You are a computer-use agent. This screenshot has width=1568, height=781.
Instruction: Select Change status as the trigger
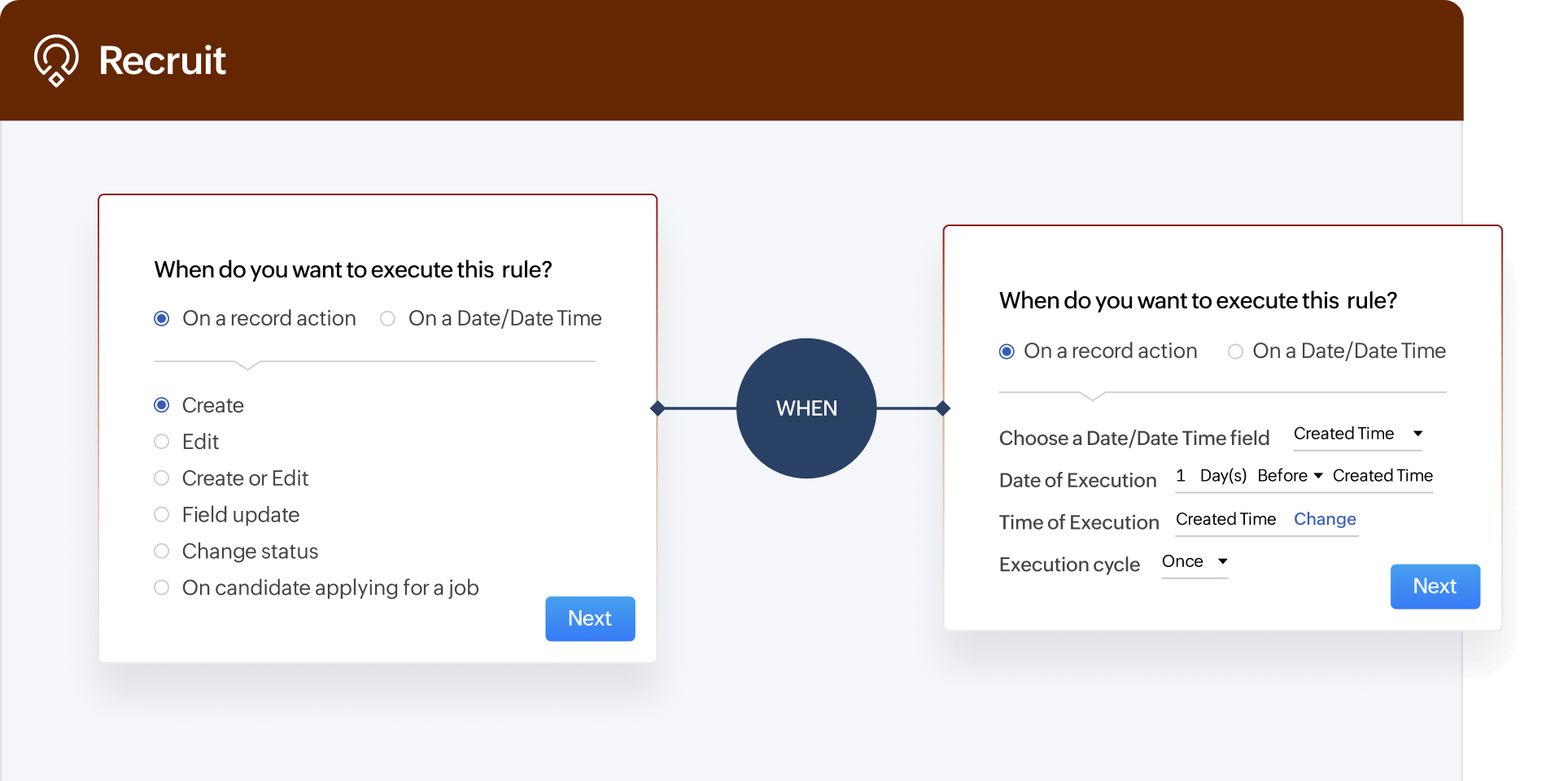tap(161, 551)
